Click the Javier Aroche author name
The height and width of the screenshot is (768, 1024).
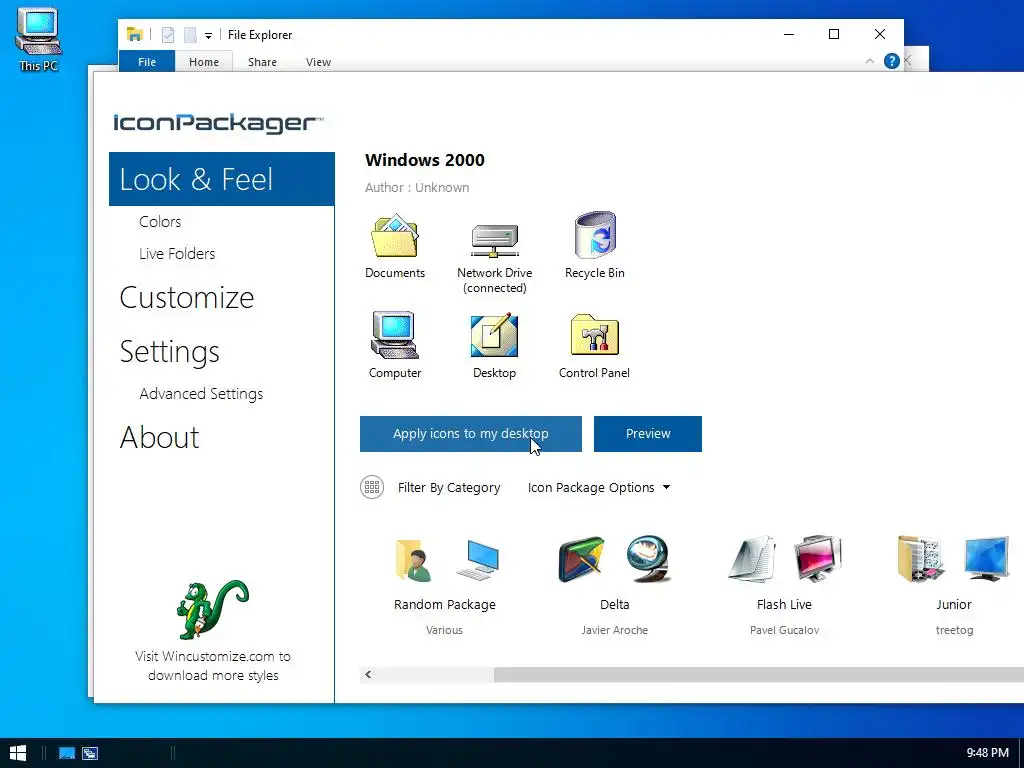pos(615,630)
